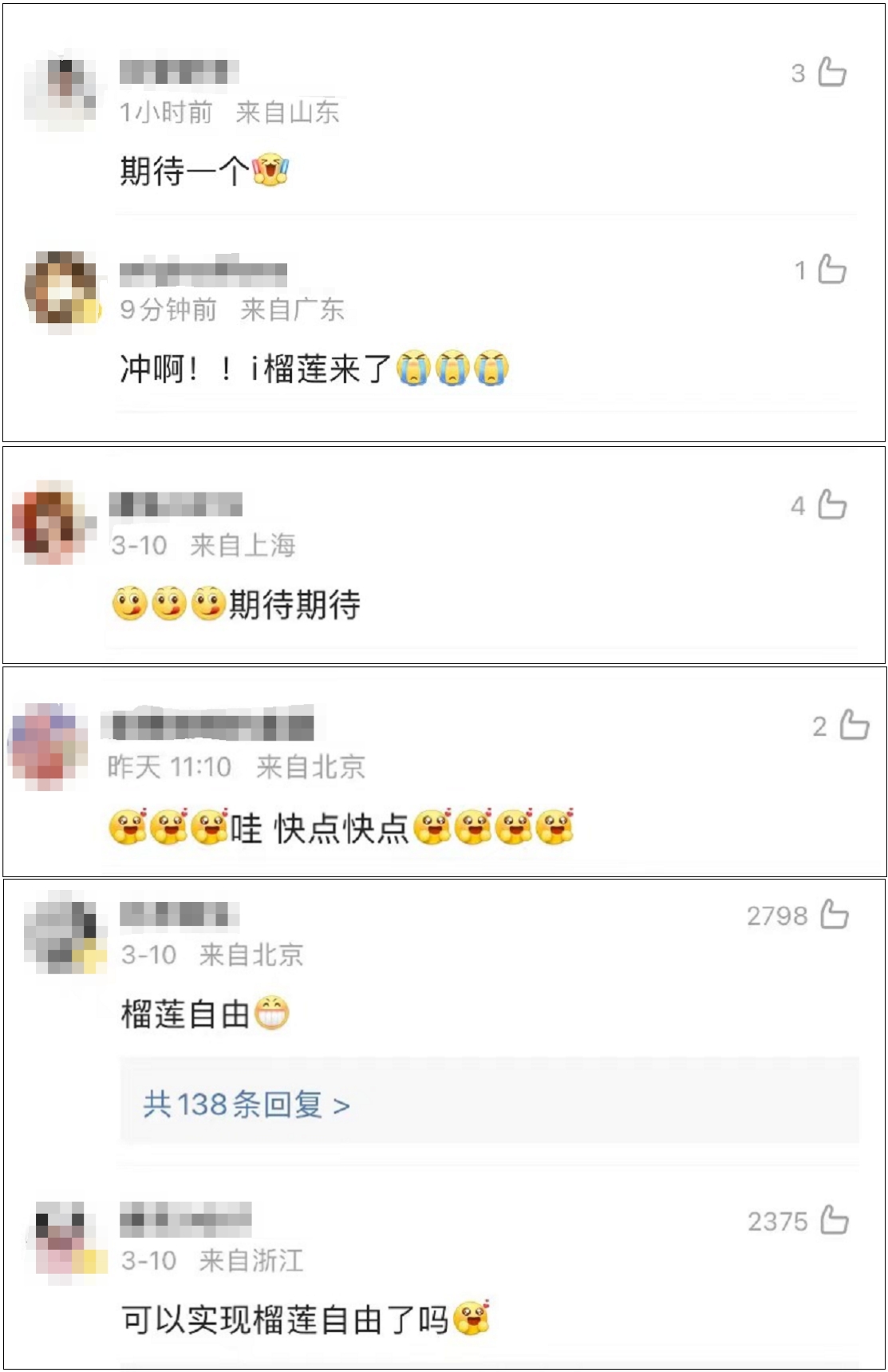Viewport: 888px width, 1372px height.
Task: Open the blurred username above "9分钟前"
Action: [x=203, y=271]
